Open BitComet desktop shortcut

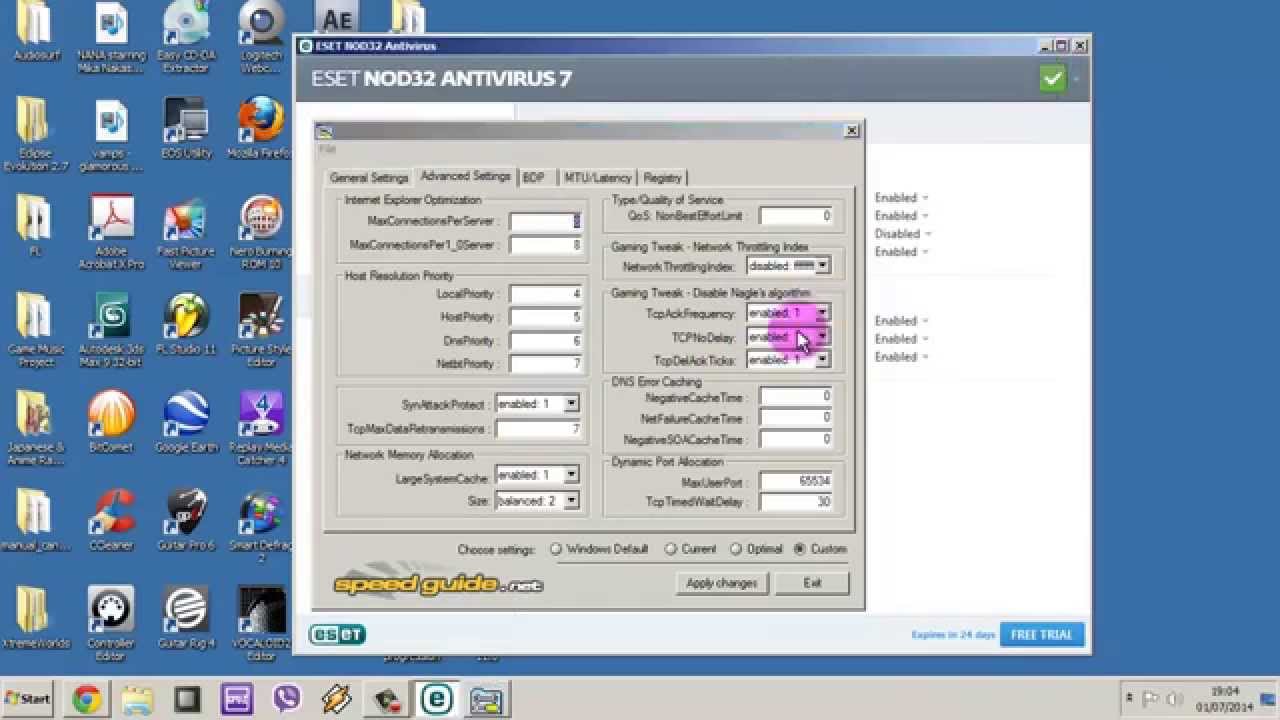click(x=111, y=423)
